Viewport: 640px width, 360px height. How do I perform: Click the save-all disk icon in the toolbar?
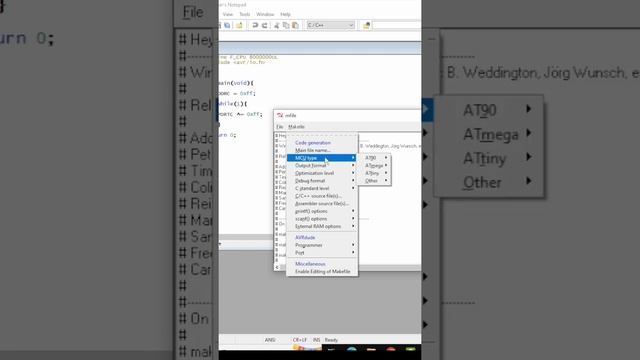227,25
